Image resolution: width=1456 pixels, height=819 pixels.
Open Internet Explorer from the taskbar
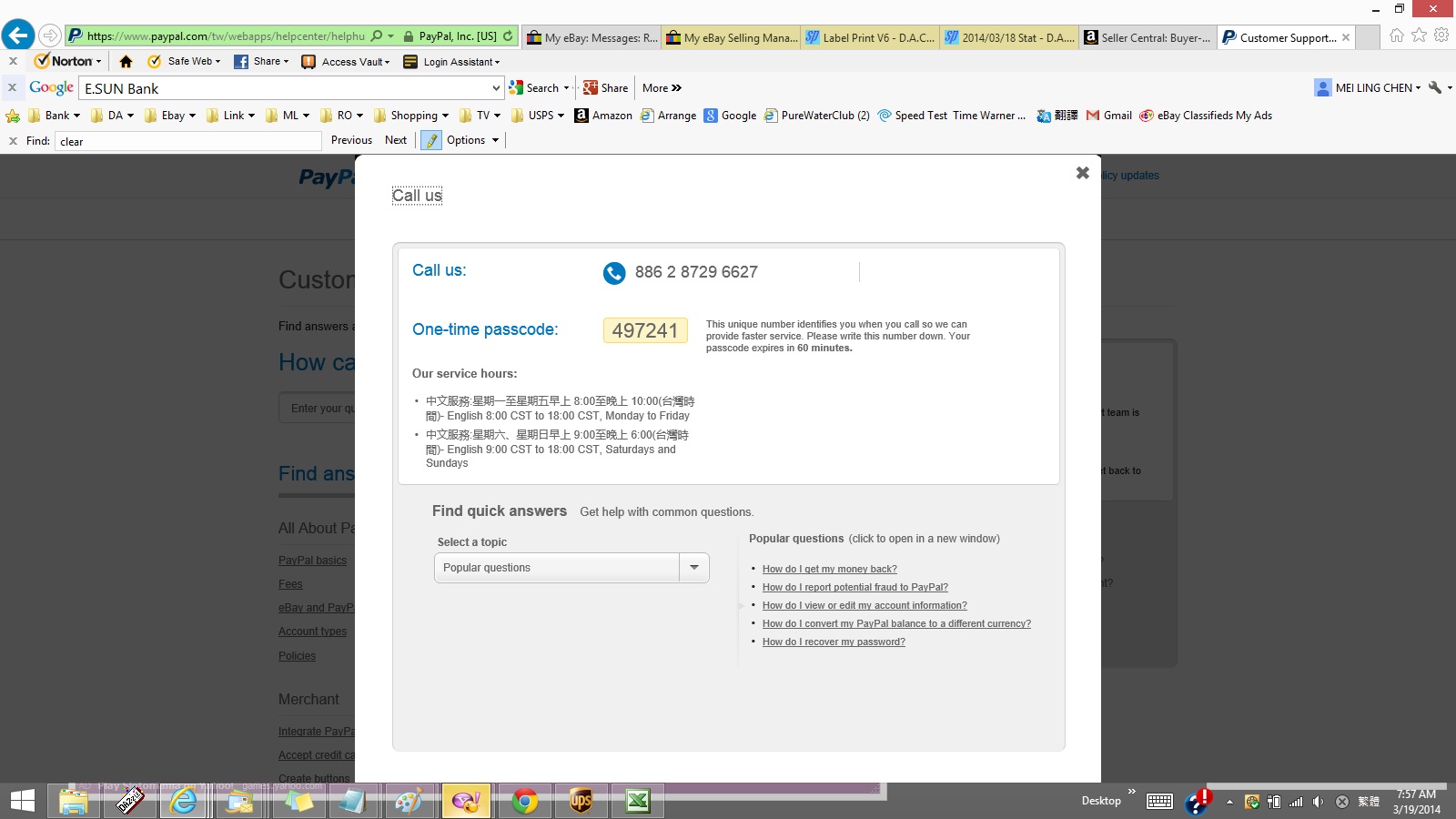pos(184,801)
